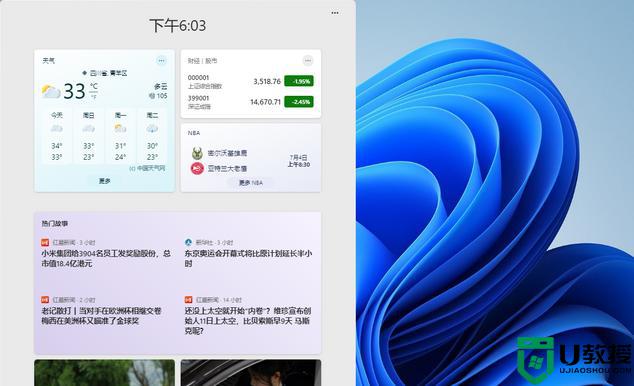Image resolution: width=634 pixels, height=386 pixels.
Task: Open the 还没上太空就开始内卷 news story
Action: pos(248,321)
